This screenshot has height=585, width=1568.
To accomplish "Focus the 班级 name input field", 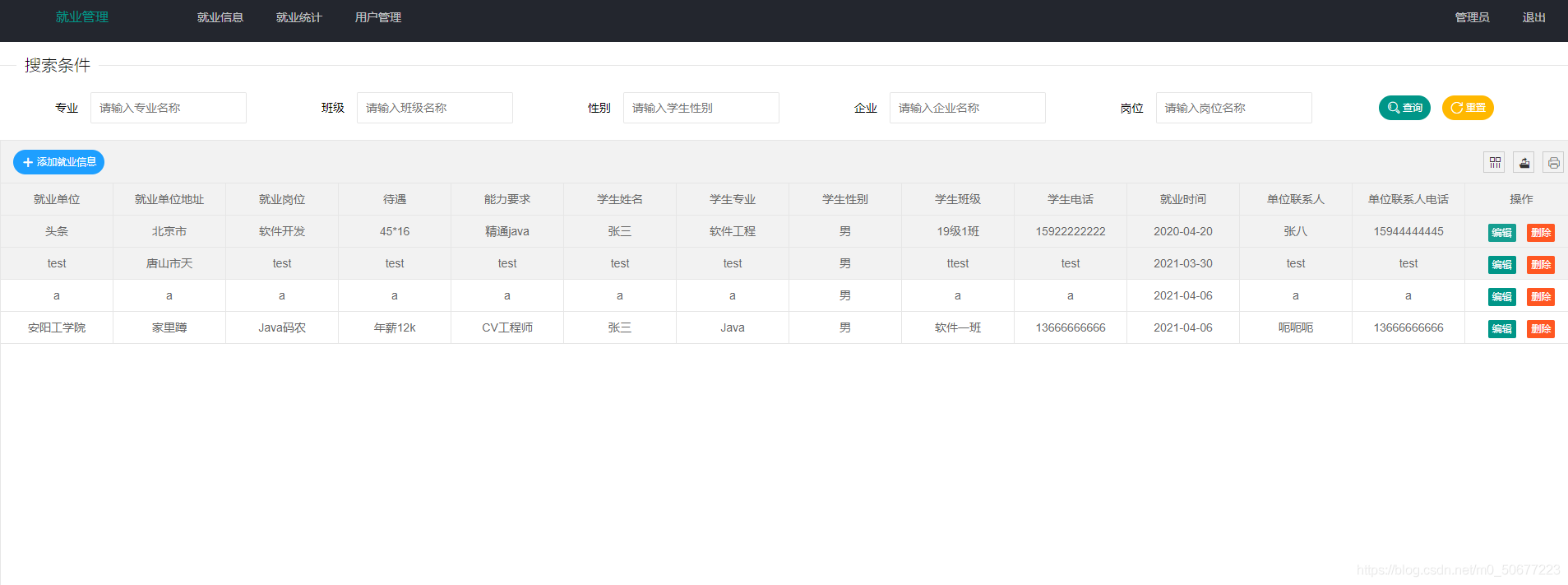I will 435,108.
